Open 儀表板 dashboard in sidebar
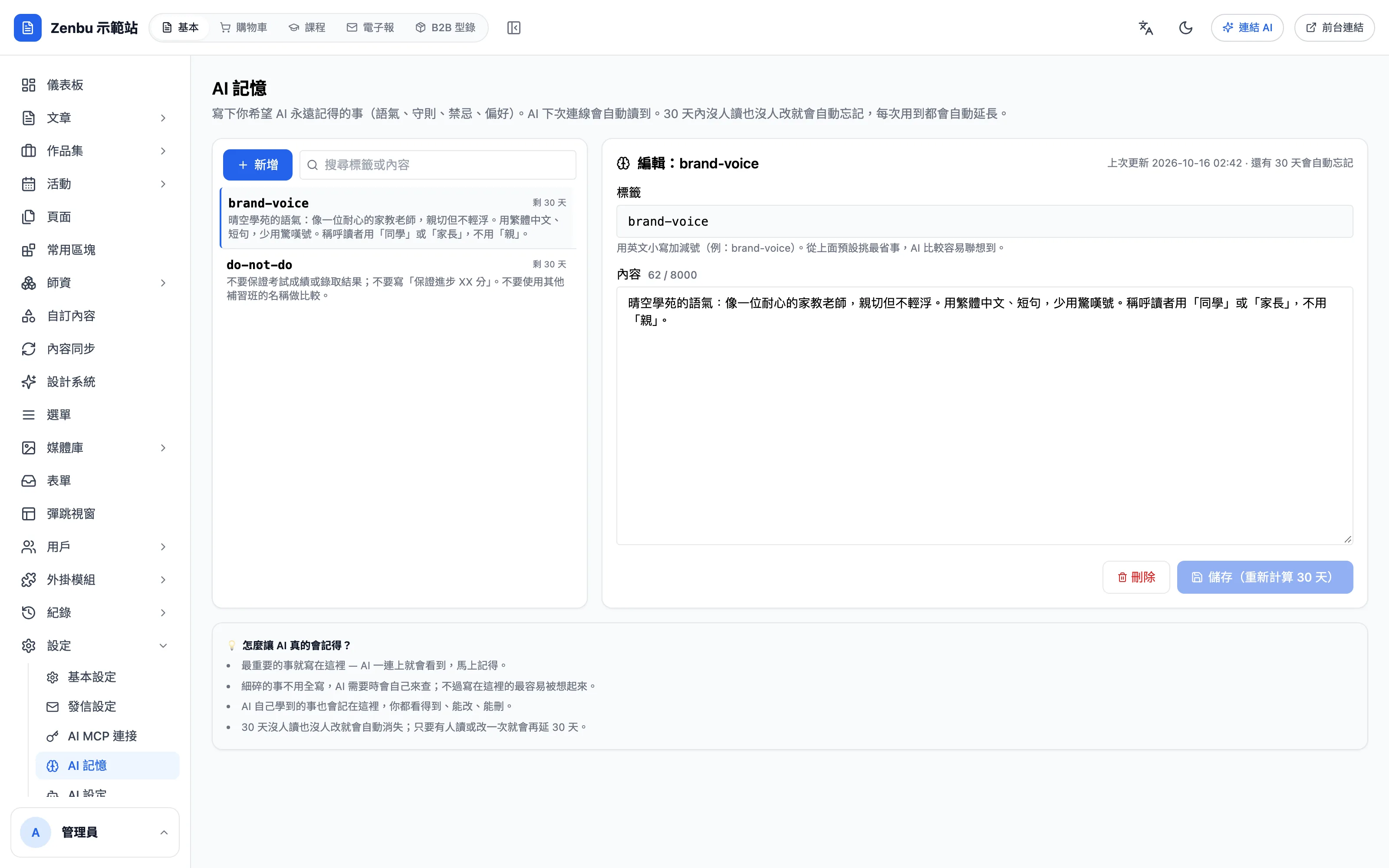Viewport: 1389px width, 868px height. (x=95, y=85)
